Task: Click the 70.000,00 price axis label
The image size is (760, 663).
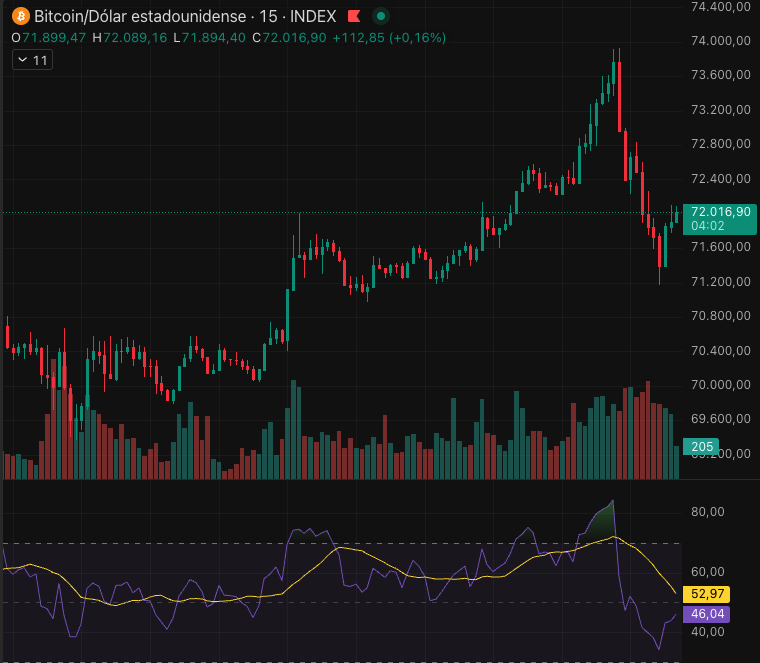Action: (720, 385)
